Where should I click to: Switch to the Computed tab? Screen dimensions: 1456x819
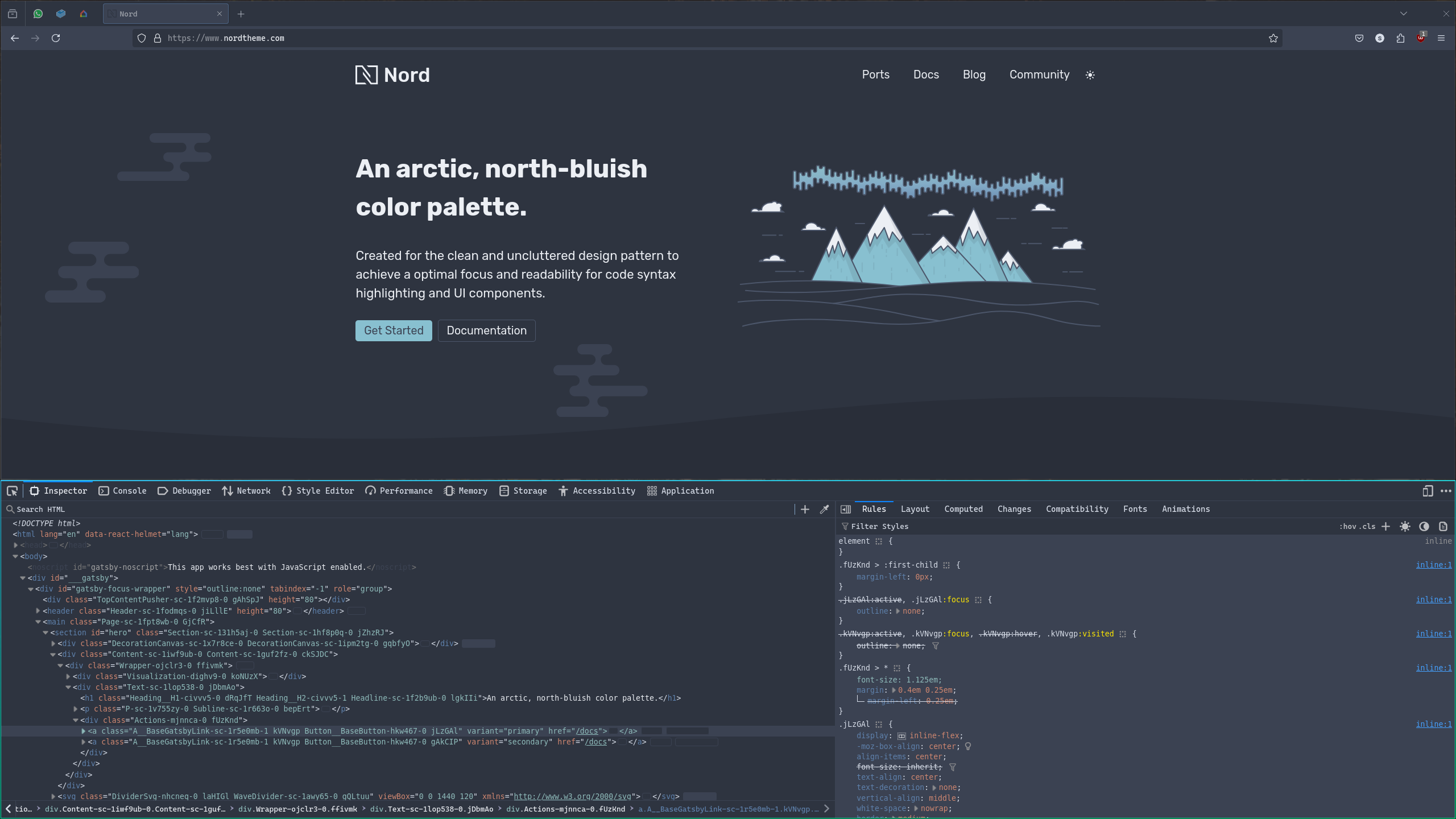[963, 509]
